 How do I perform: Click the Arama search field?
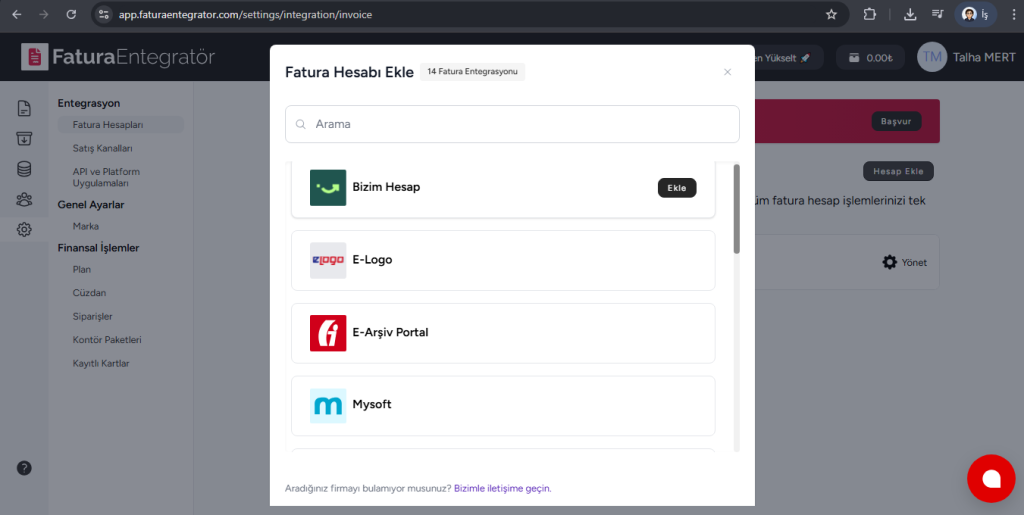pyautogui.click(x=512, y=124)
